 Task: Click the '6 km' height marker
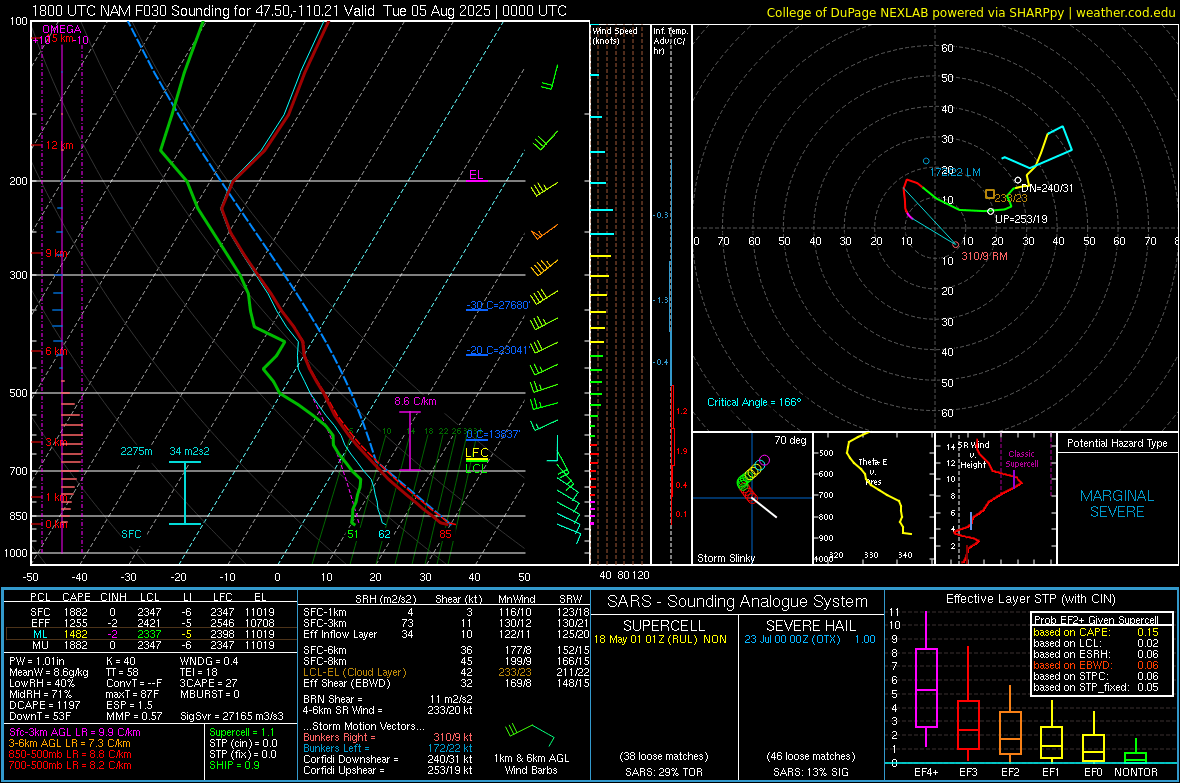click(x=56, y=352)
